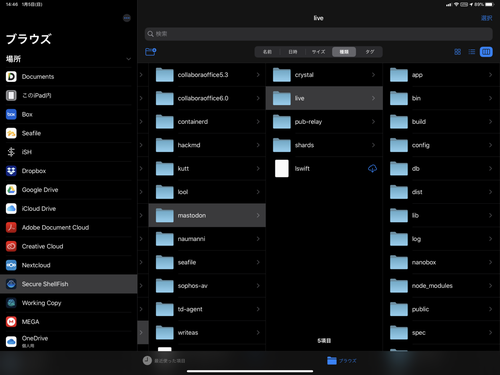Open Adobe Document Cloud location

click(68, 227)
